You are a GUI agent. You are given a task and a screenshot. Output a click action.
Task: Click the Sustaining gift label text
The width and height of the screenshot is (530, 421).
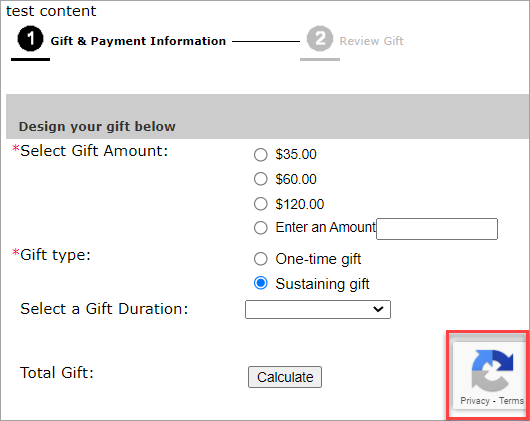(322, 284)
